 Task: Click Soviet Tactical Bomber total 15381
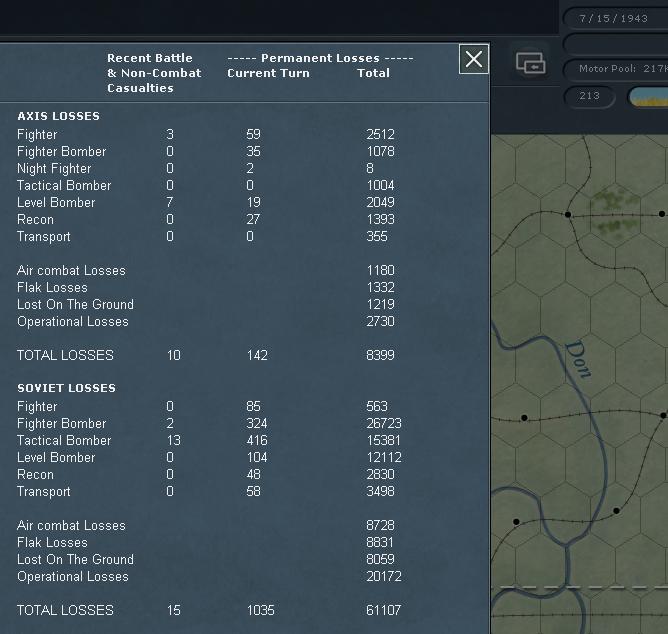click(383, 440)
